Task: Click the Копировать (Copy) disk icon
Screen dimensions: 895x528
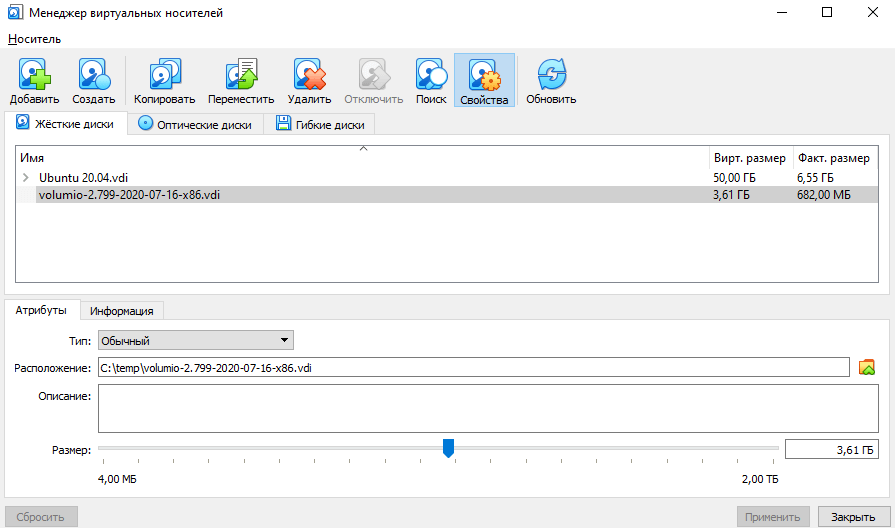Action: tap(165, 74)
